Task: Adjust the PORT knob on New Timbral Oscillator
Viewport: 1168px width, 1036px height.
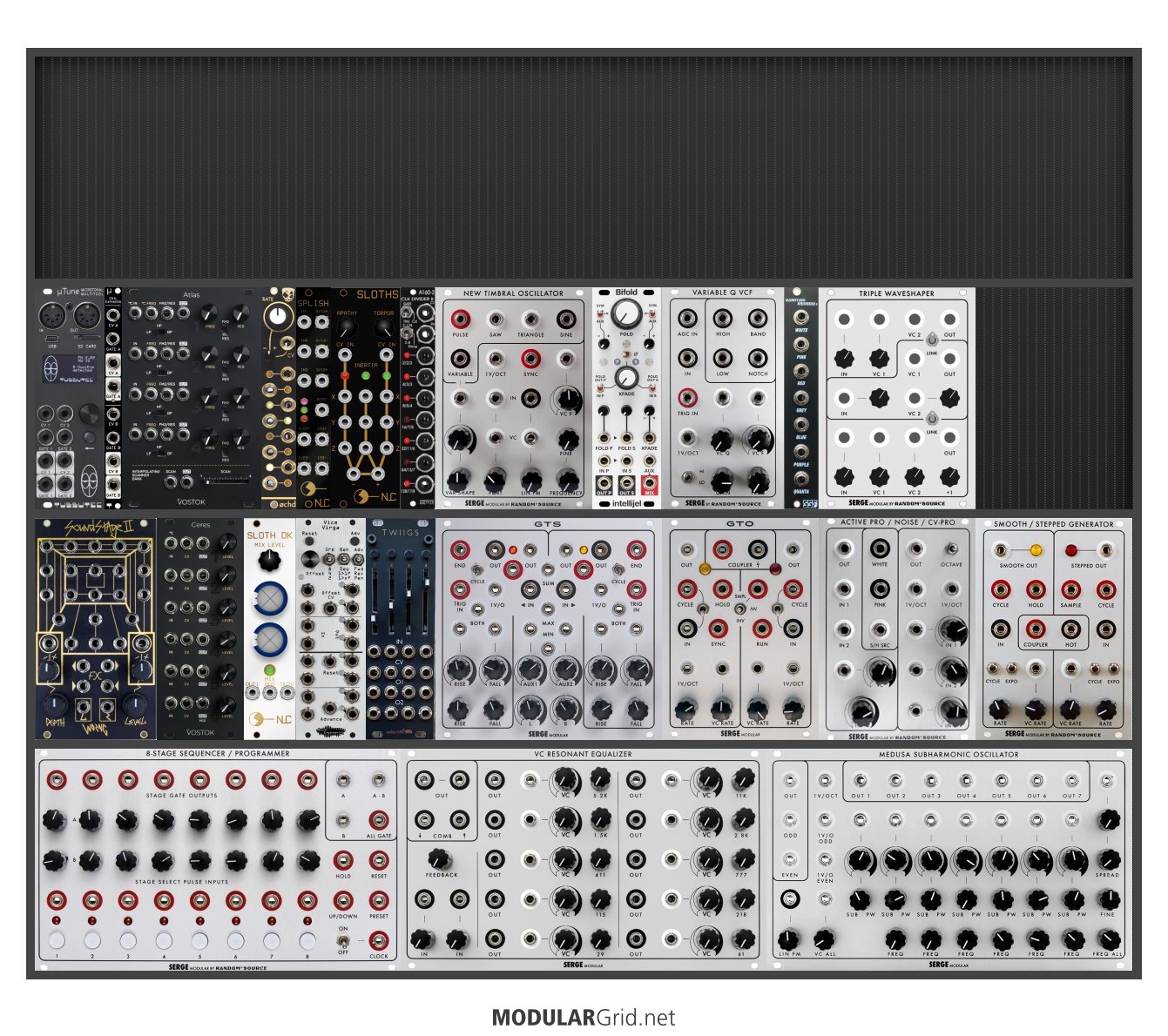Action: click(x=495, y=479)
